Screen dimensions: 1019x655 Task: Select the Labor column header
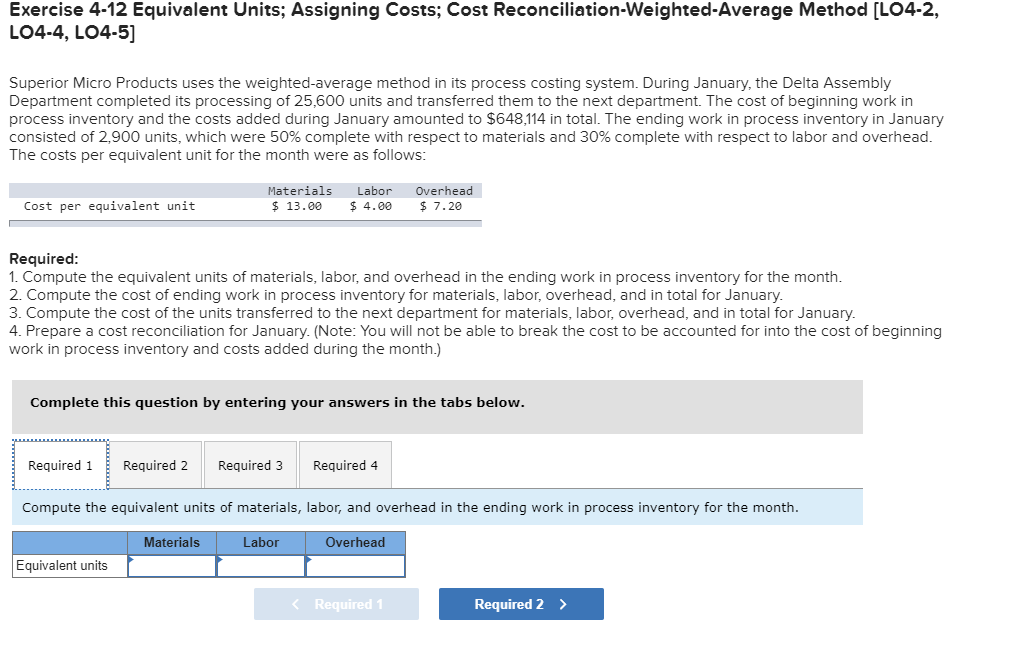click(261, 542)
